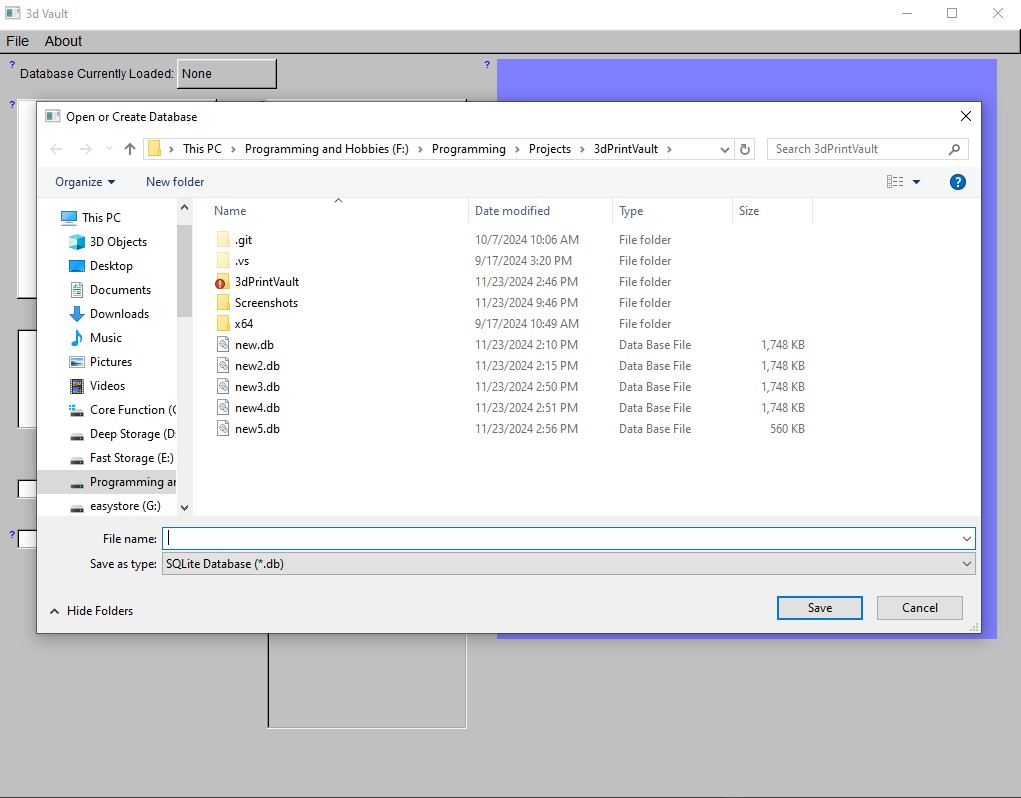
Task: Open the view options dropdown arrow
Action: tap(916, 182)
